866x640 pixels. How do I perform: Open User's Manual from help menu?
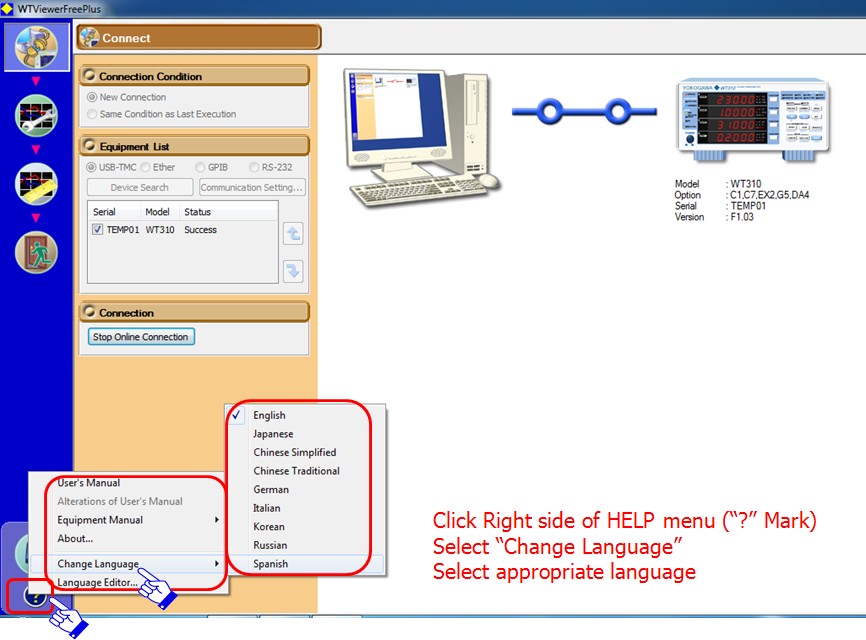[x=127, y=483]
